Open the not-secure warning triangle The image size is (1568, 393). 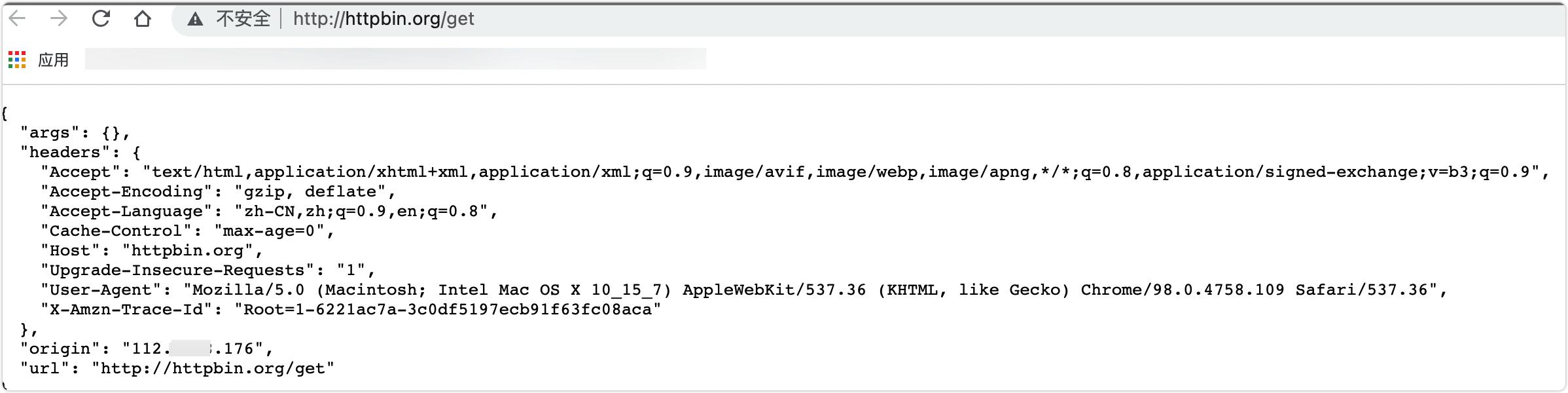[195, 19]
